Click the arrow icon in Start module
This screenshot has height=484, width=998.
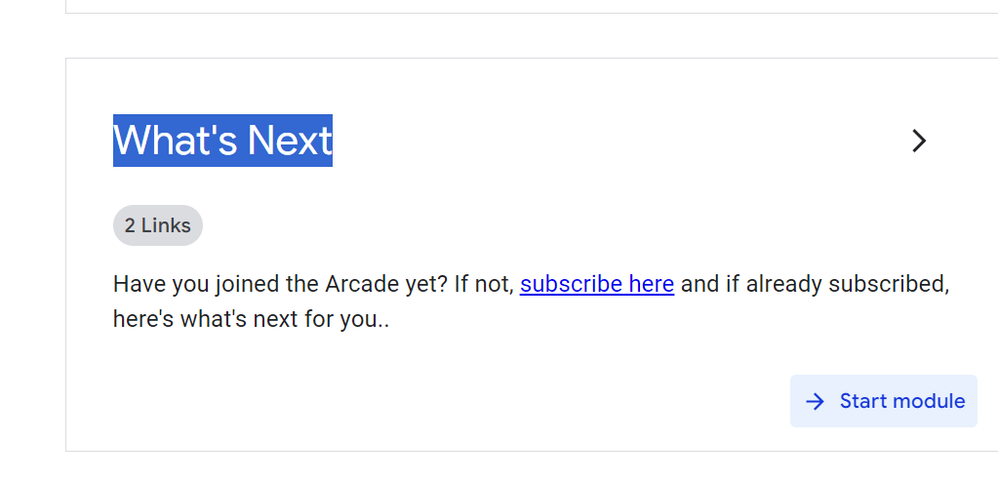(815, 401)
